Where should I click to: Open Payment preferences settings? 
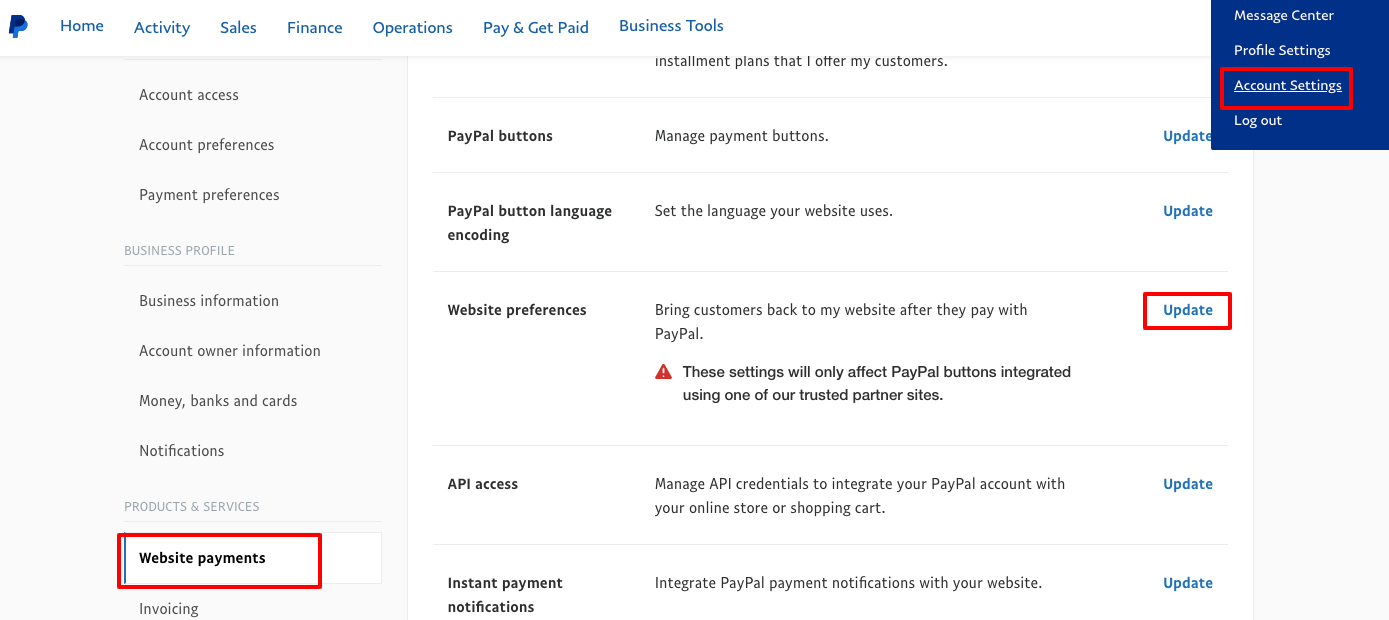tap(209, 194)
